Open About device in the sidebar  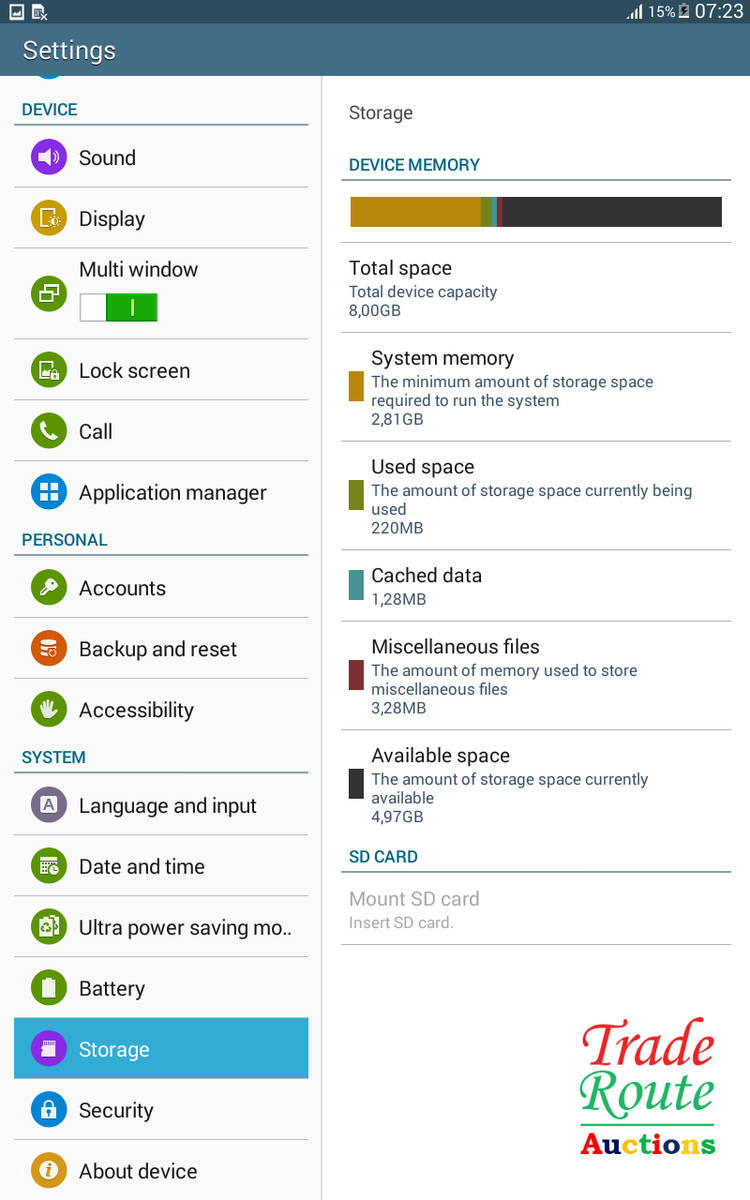[x=160, y=1171]
